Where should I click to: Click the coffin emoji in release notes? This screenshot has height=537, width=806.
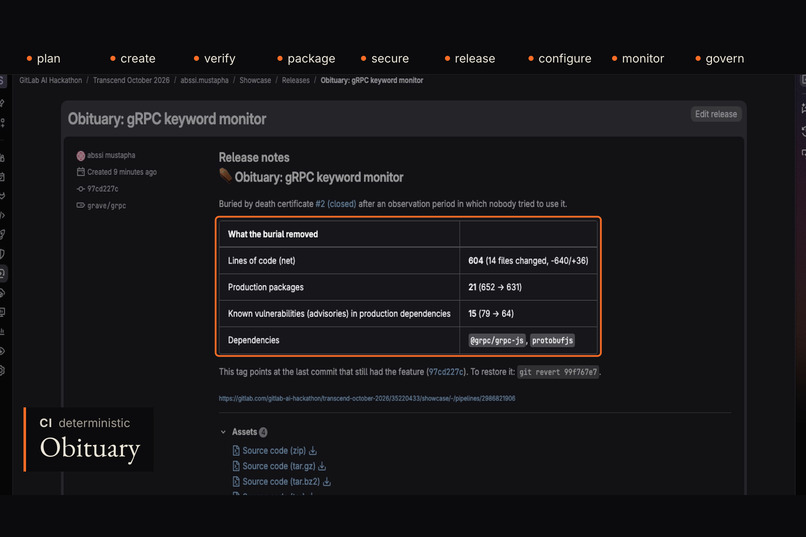point(225,176)
